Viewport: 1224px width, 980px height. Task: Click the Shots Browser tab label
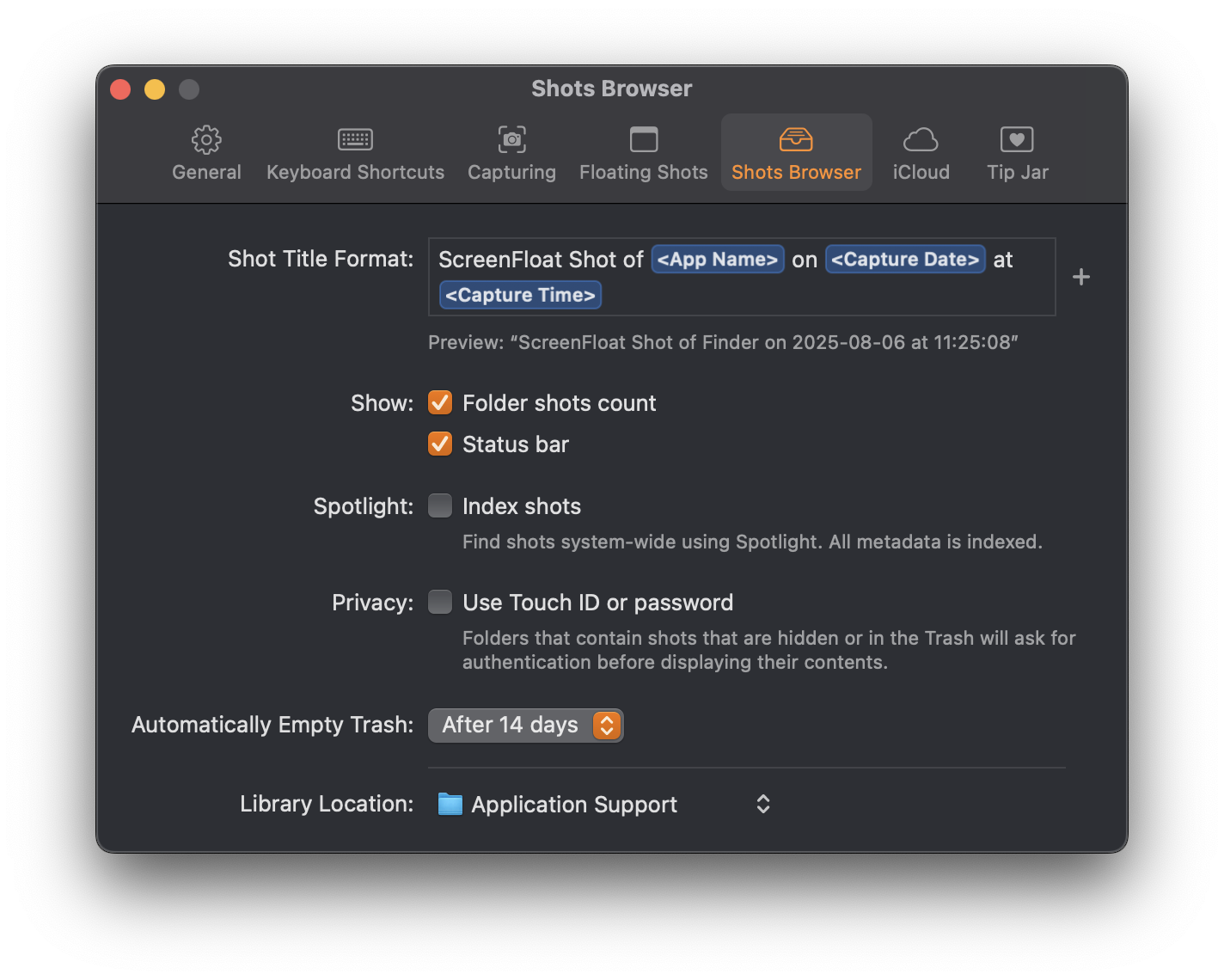click(x=796, y=172)
